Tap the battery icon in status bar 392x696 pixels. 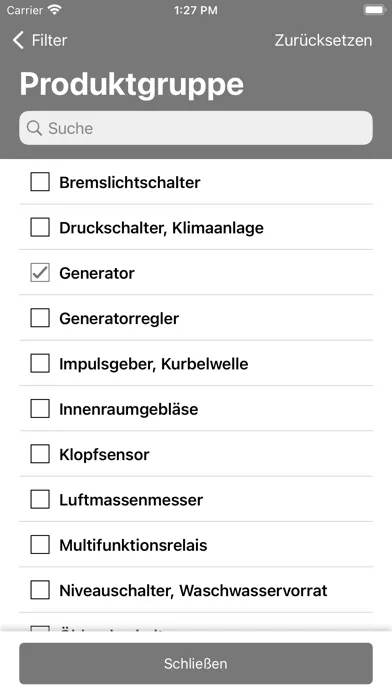[374, 10]
